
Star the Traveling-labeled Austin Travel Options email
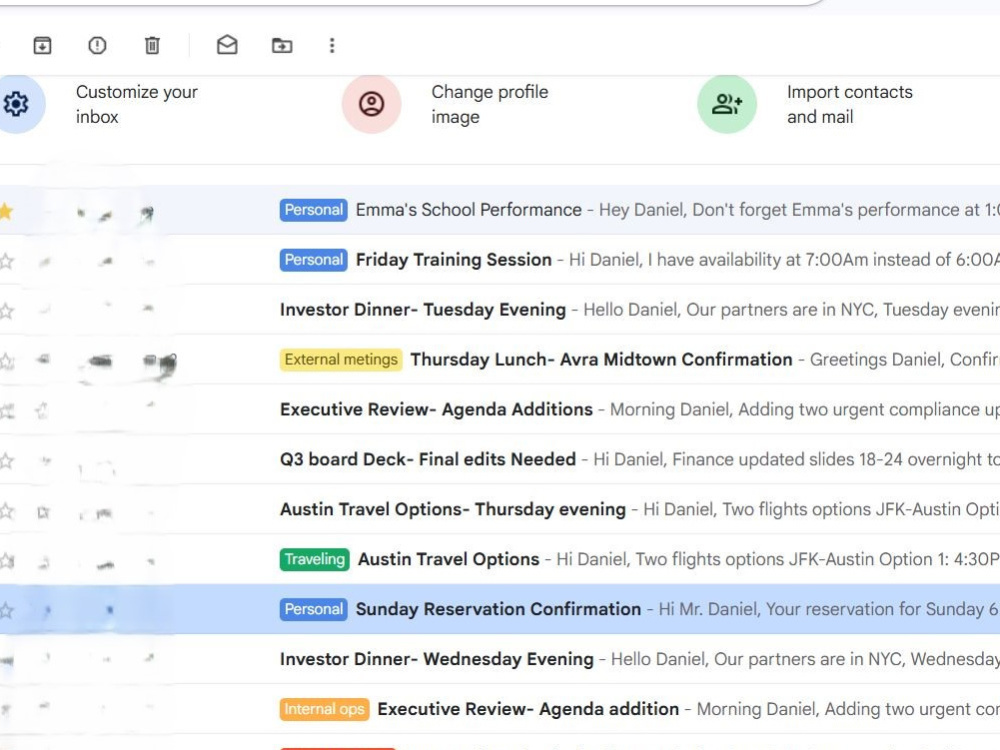(6, 561)
